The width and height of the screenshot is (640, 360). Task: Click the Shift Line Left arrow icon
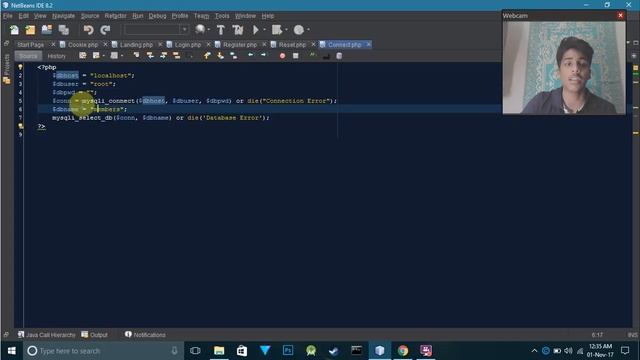pos(251,55)
